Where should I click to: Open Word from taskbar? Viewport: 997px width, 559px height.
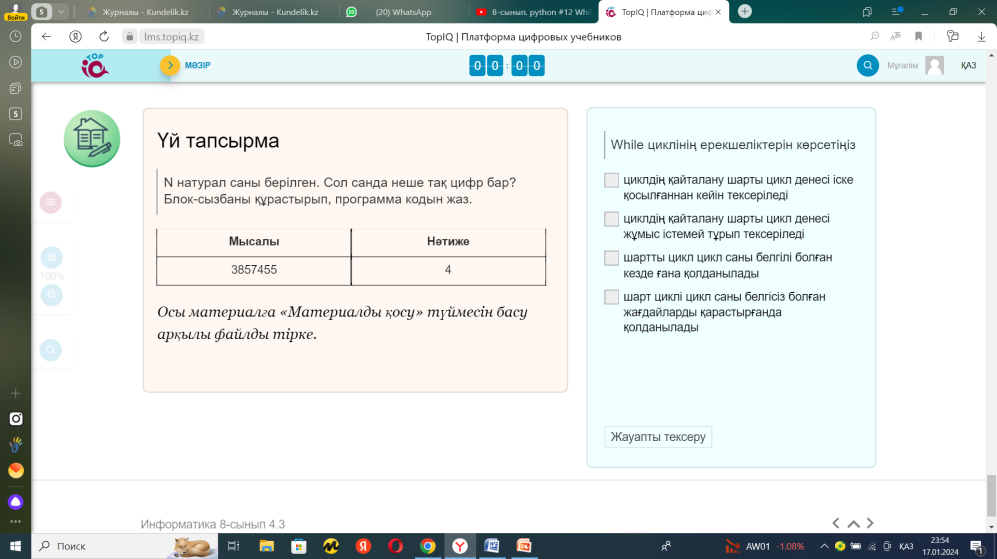(492, 546)
